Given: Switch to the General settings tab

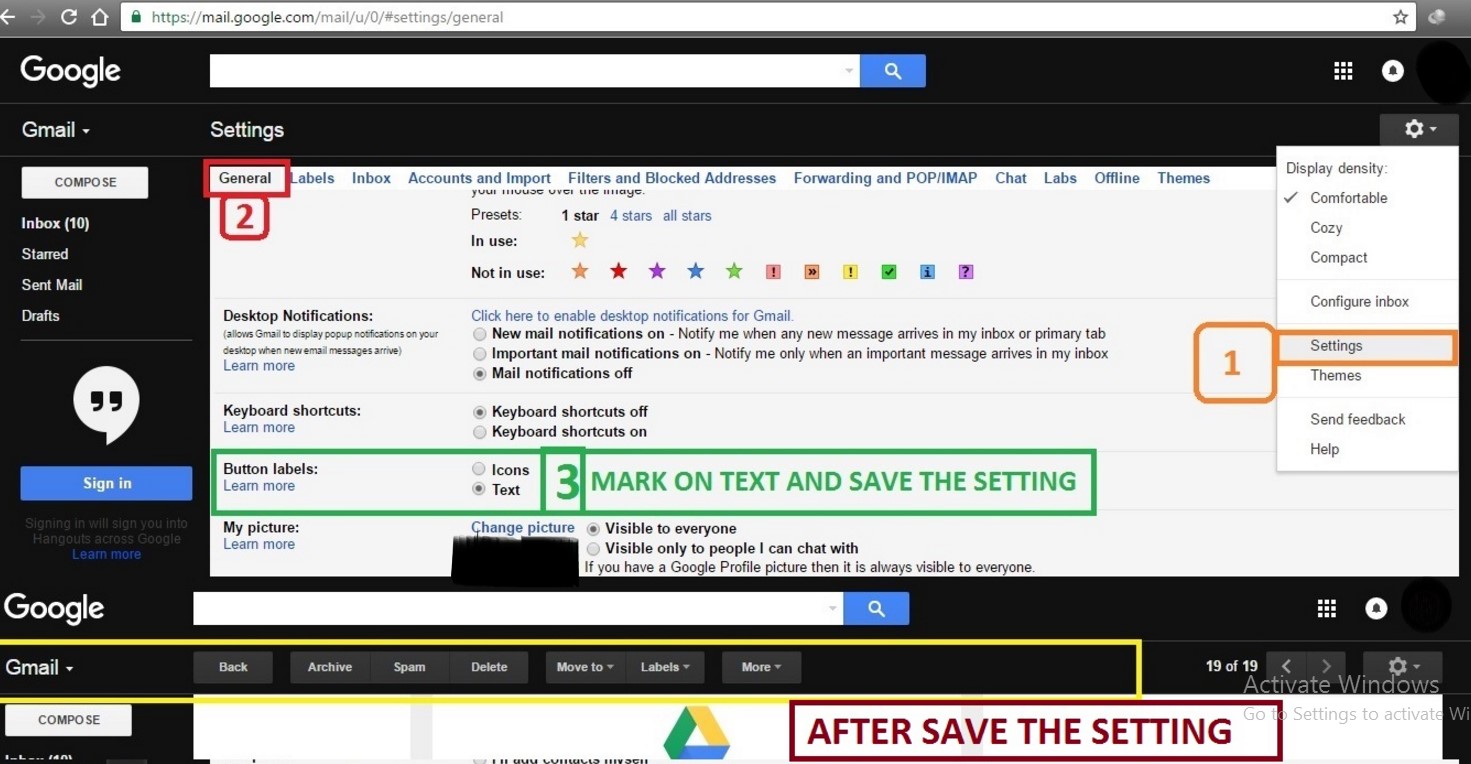Looking at the screenshot, I should pyautogui.click(x=245, y=178).
